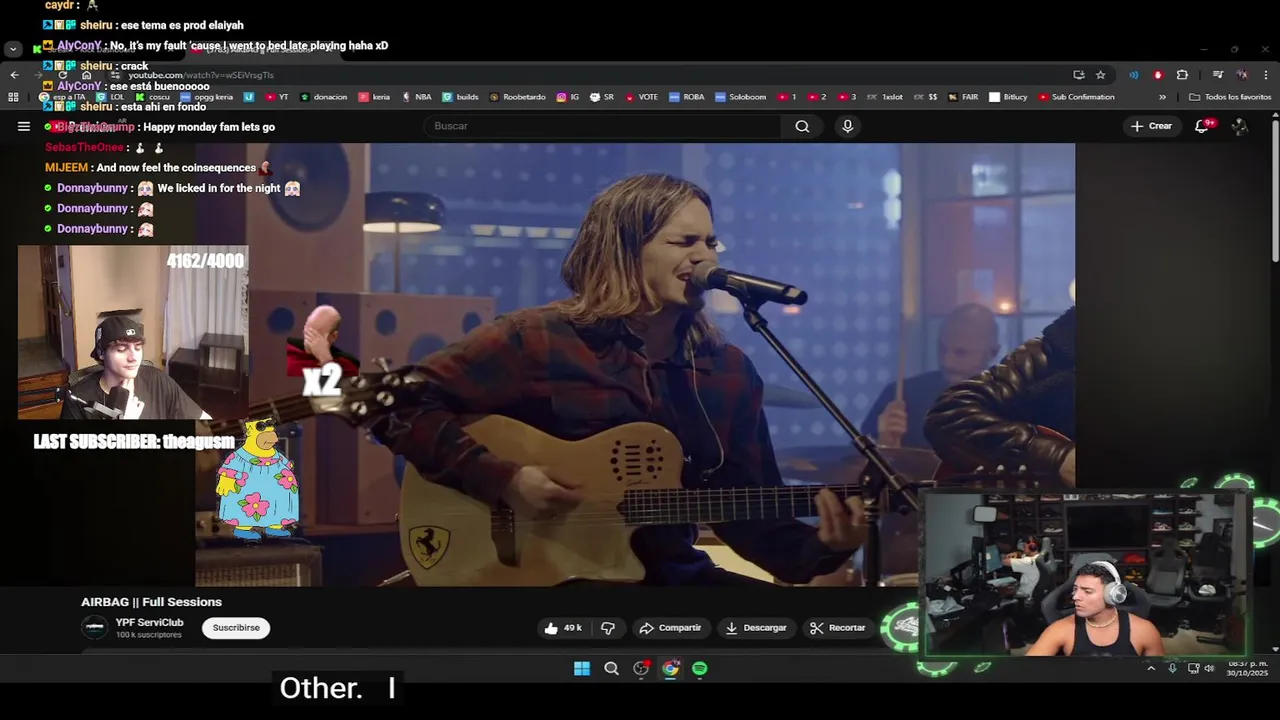The height and width of the screenshot is (720, 1280).
Task: Open the taskbar clock and date
Action: point(1247,669)
